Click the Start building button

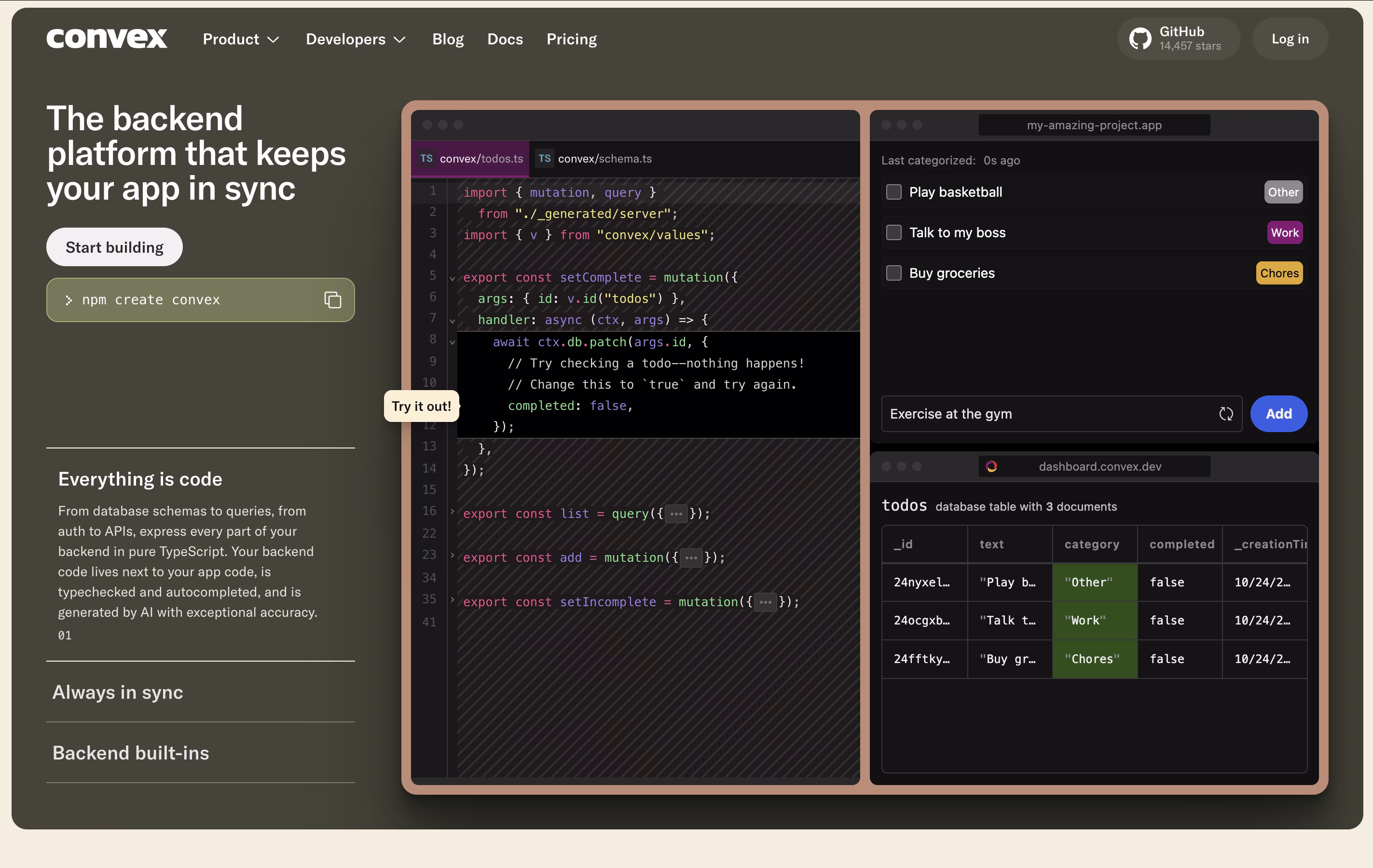(115, 247)
